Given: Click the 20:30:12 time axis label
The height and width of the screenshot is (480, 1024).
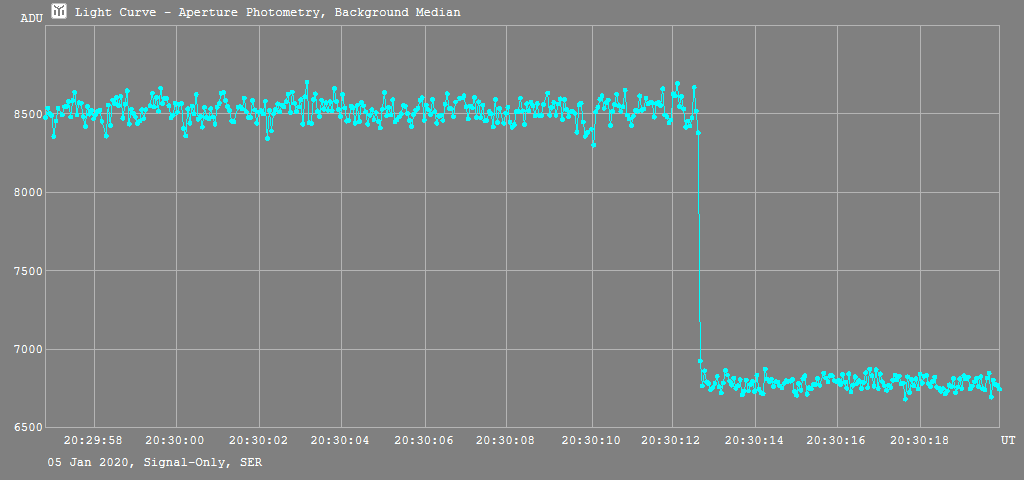Looking at the screenshot, I should tap(672, 439).
